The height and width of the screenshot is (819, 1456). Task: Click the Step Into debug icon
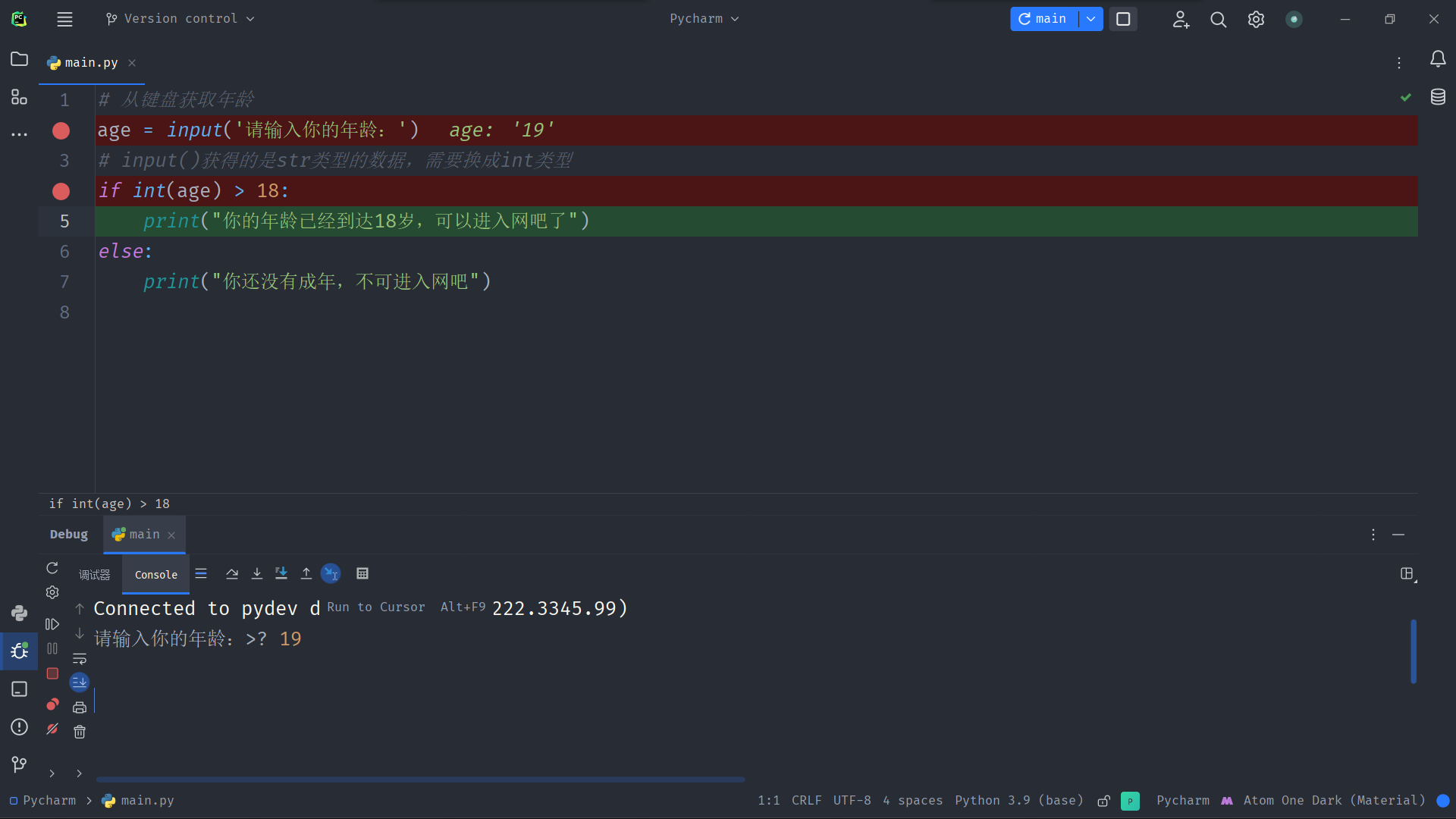coord(257,574)
